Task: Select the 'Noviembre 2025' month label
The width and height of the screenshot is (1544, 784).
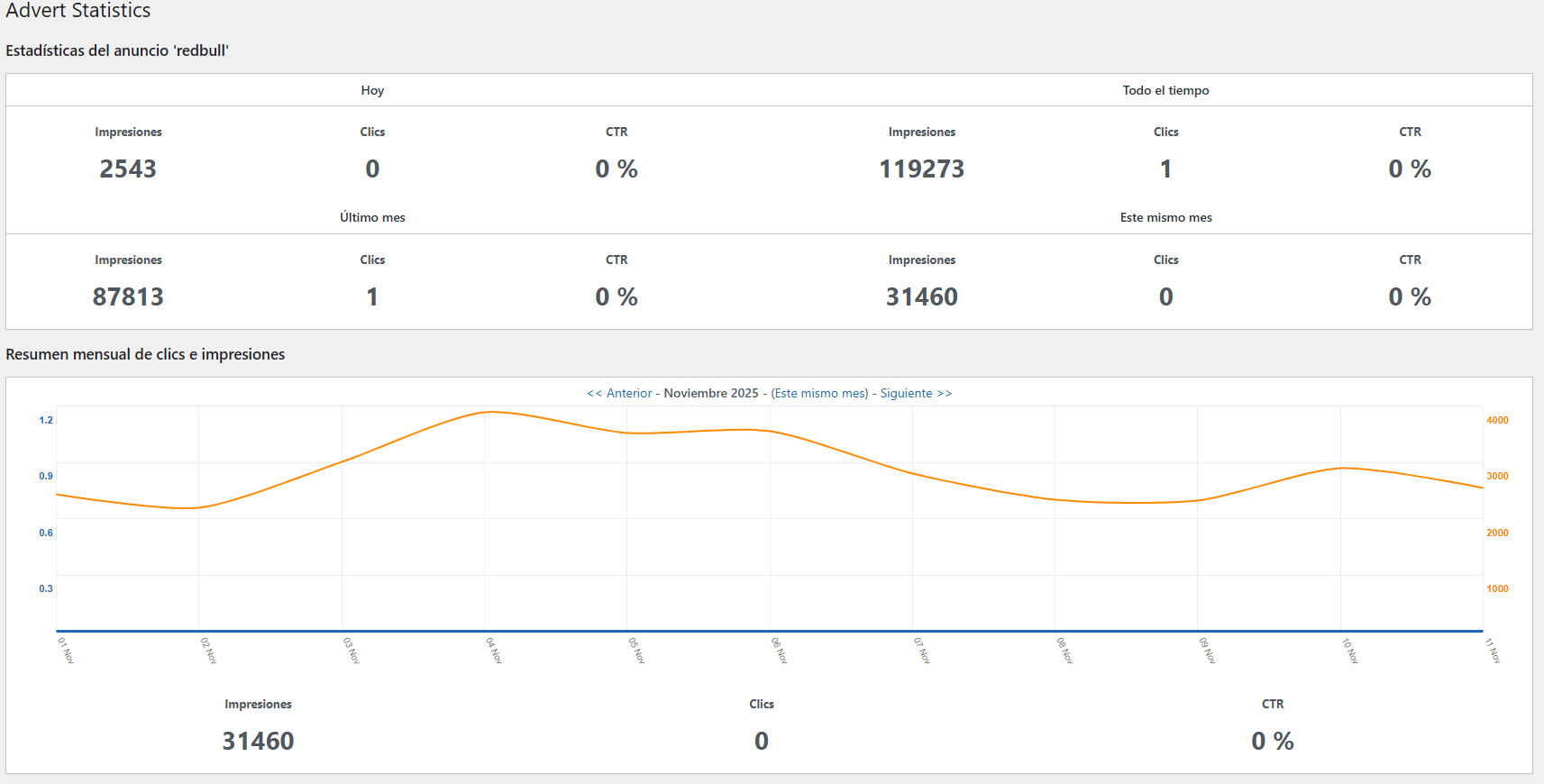Action: [711, 393]
